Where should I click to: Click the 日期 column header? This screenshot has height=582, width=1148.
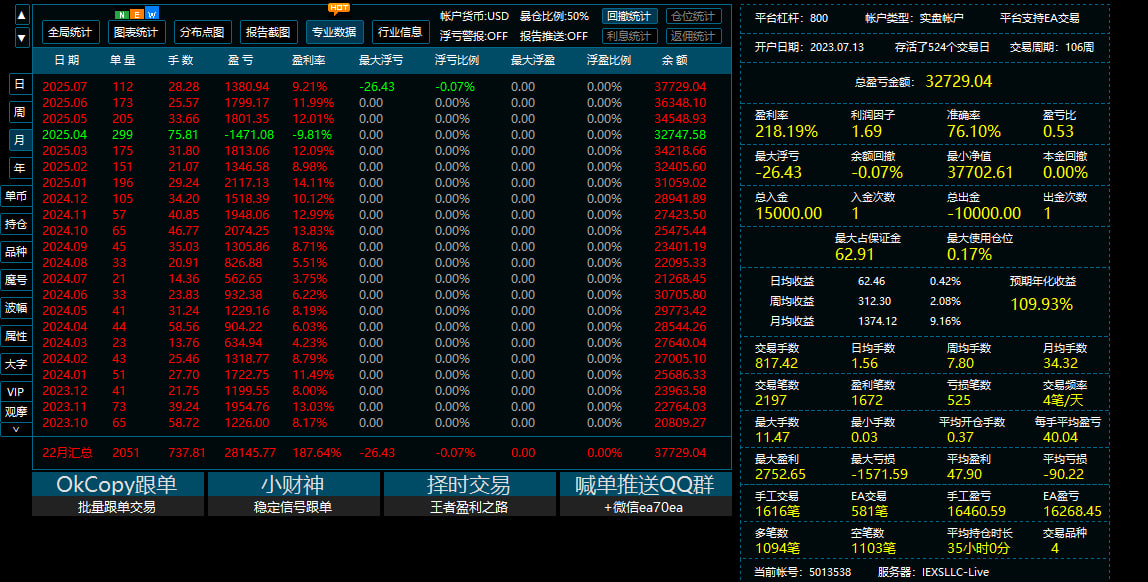pyautogui.click(x=67, y=60)
